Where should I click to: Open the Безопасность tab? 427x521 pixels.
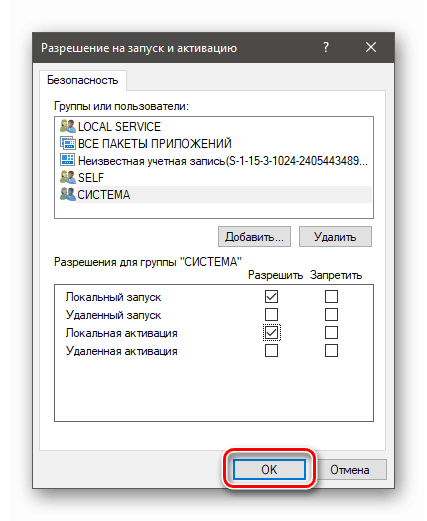click(83, 80)
